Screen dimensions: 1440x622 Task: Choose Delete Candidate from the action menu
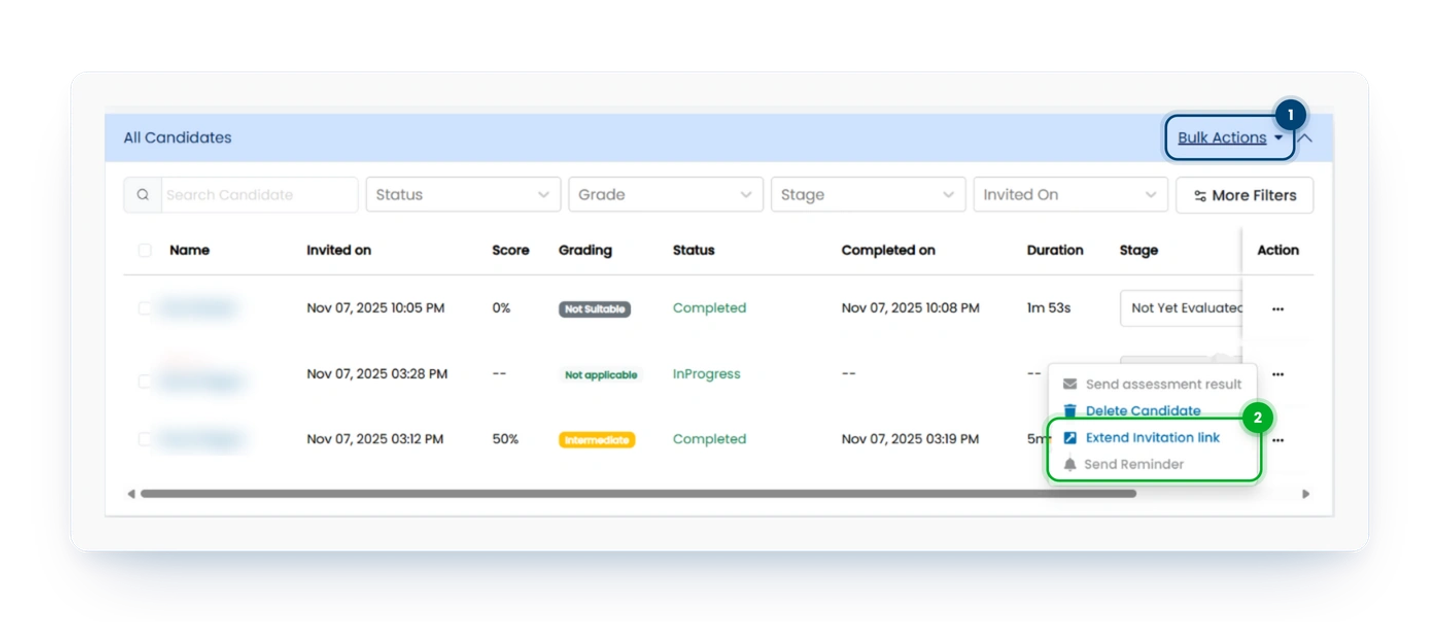[1143, 411]
